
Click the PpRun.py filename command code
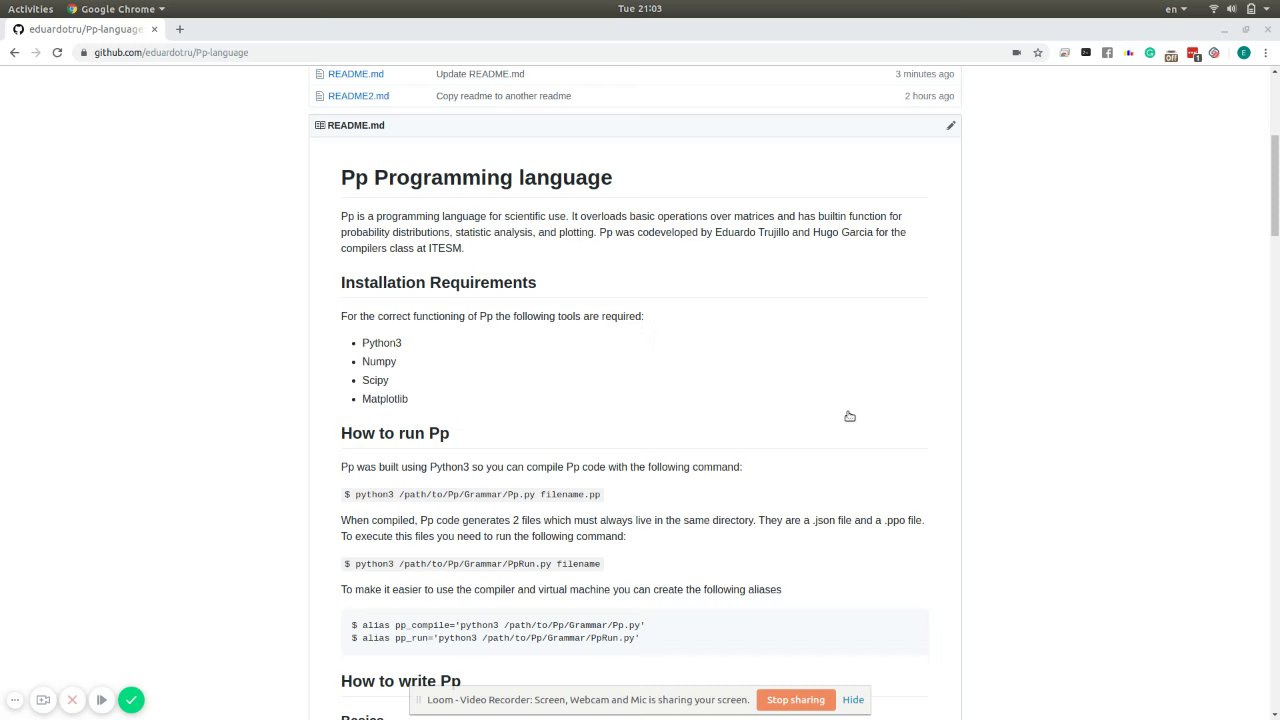[472, 564]
